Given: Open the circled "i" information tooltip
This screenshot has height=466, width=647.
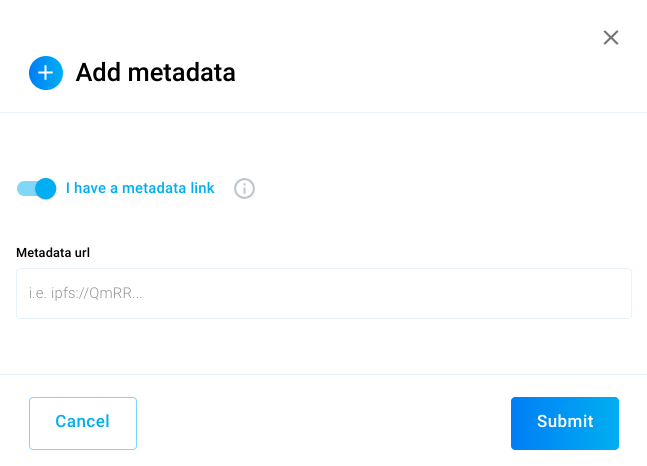Looking at the screenshot, I should point(245,188).
